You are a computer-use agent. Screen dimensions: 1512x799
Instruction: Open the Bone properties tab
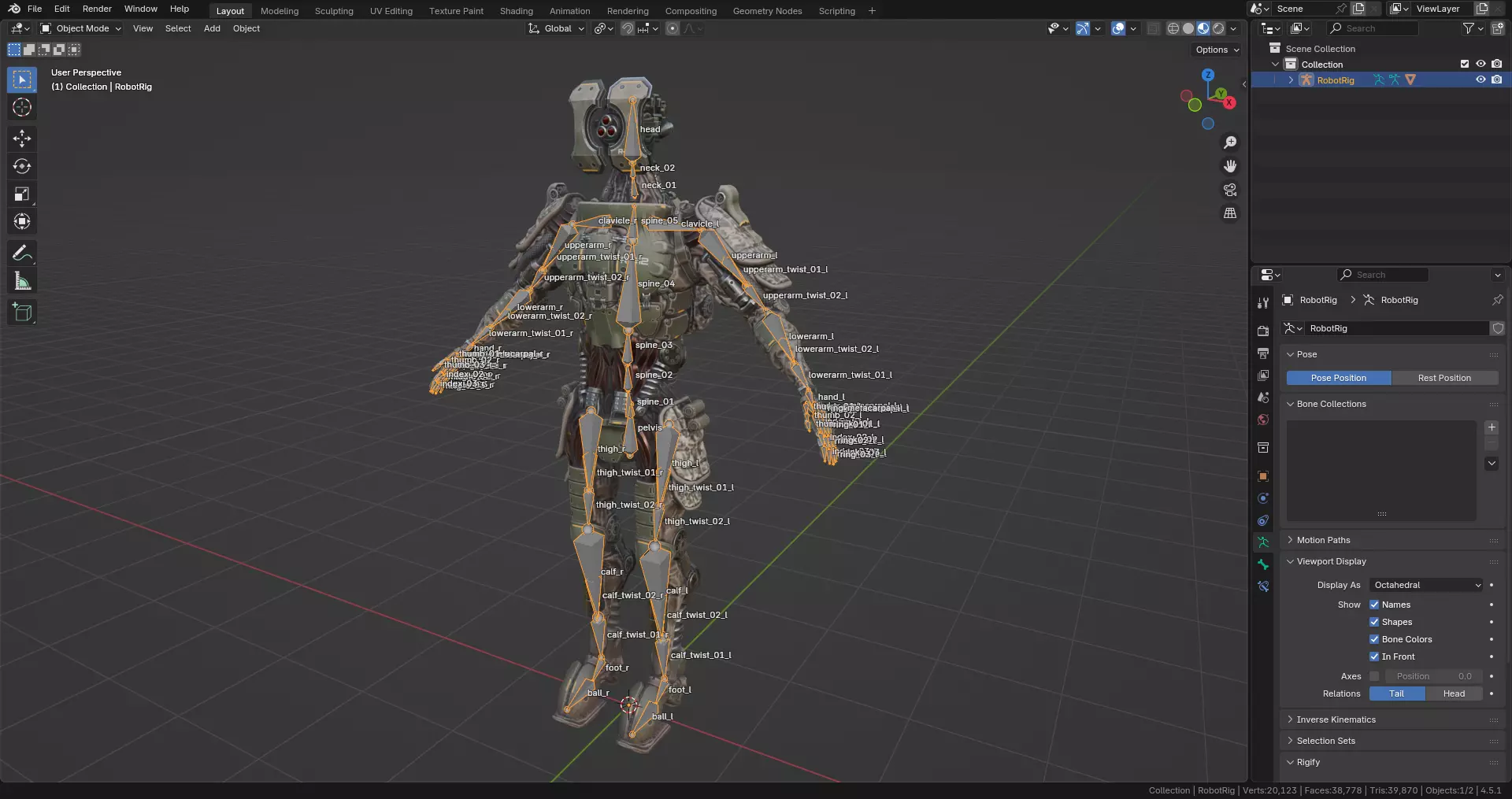(x=1263, y=564)
